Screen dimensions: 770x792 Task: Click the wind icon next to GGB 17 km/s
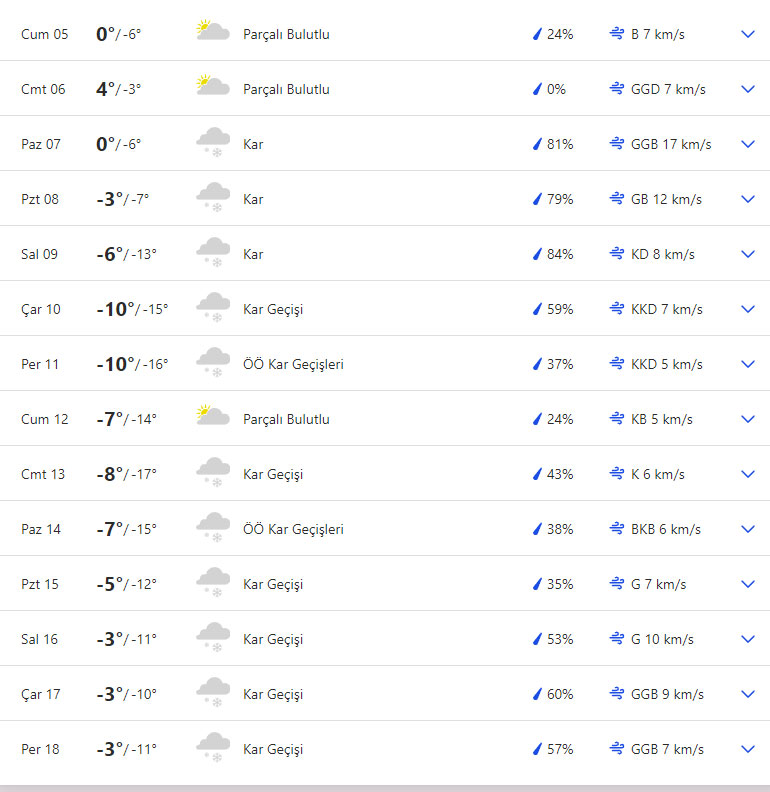pos(617,144)
